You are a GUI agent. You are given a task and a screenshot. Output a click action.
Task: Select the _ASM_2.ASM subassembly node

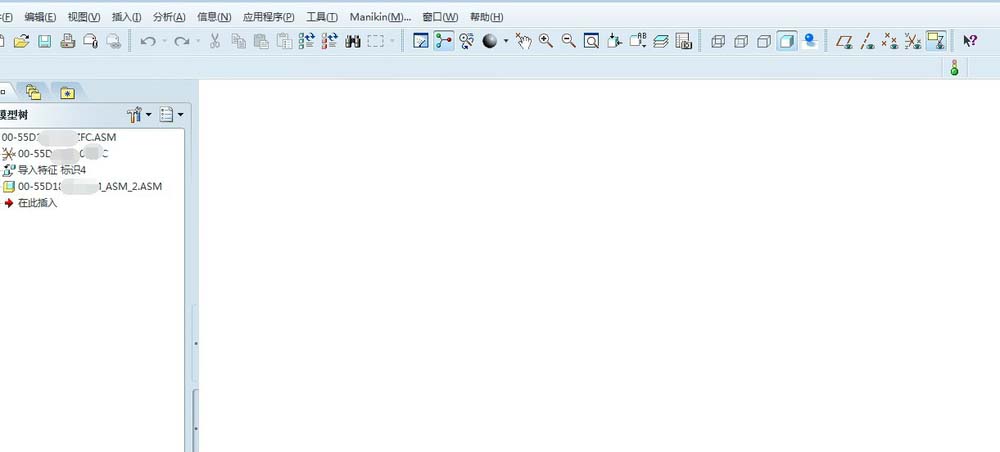pyautogui.click(x=89, y=187)
